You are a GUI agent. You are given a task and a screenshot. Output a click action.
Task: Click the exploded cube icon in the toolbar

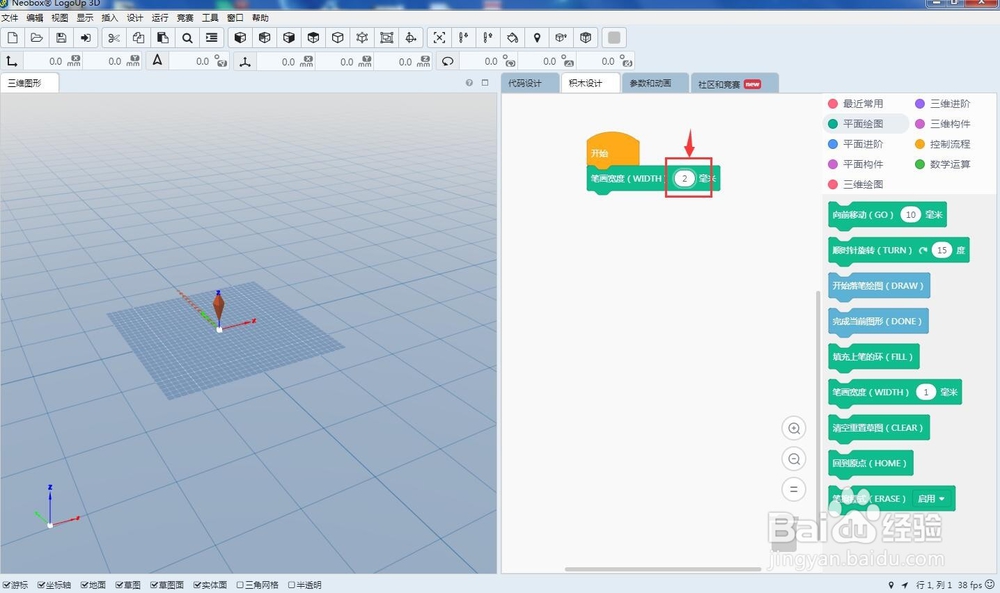click(x=362, y=38)
